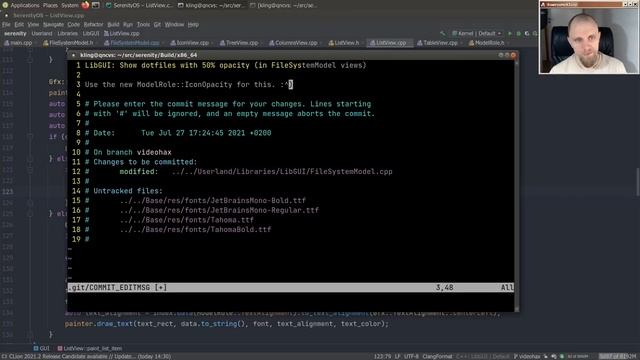Click the Libraries breadcrumb
The image size is (640, 360).
coord(67,33)
